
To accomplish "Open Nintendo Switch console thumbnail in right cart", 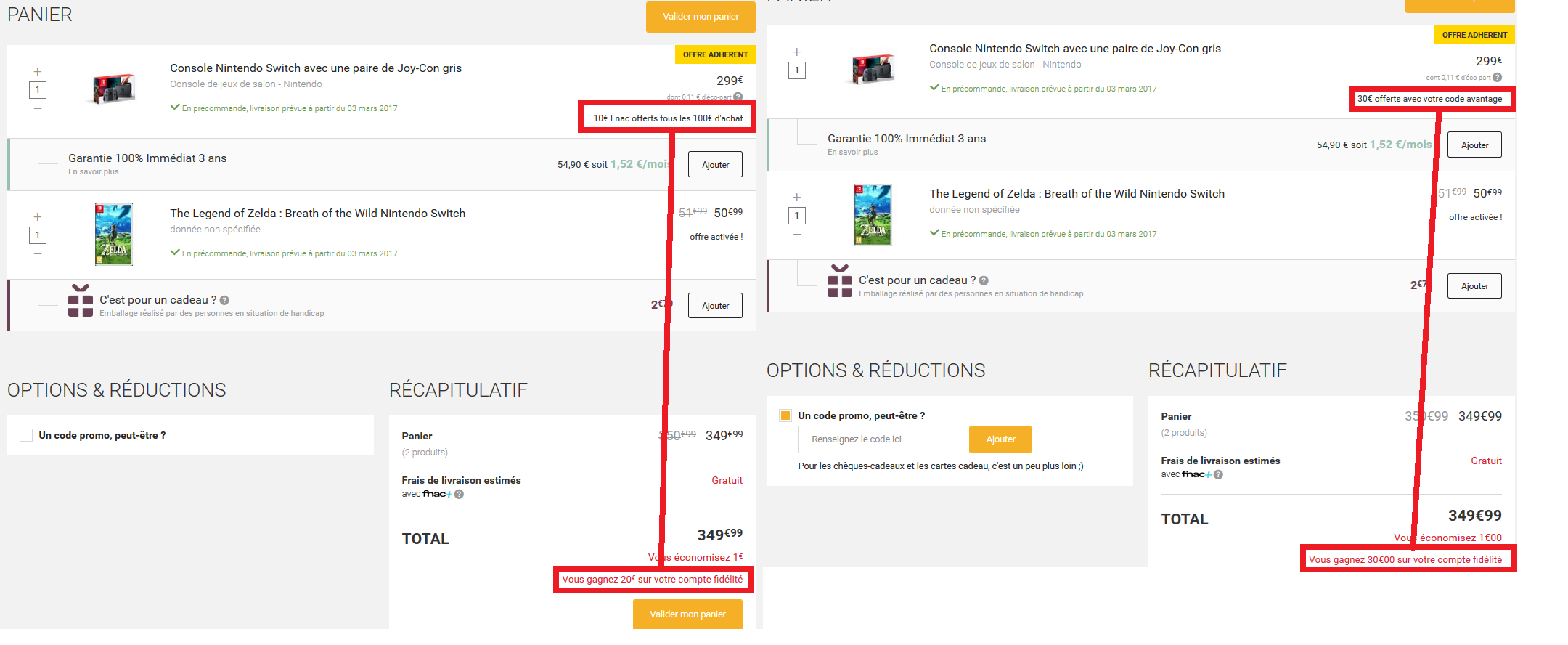I will click(873, 69).
